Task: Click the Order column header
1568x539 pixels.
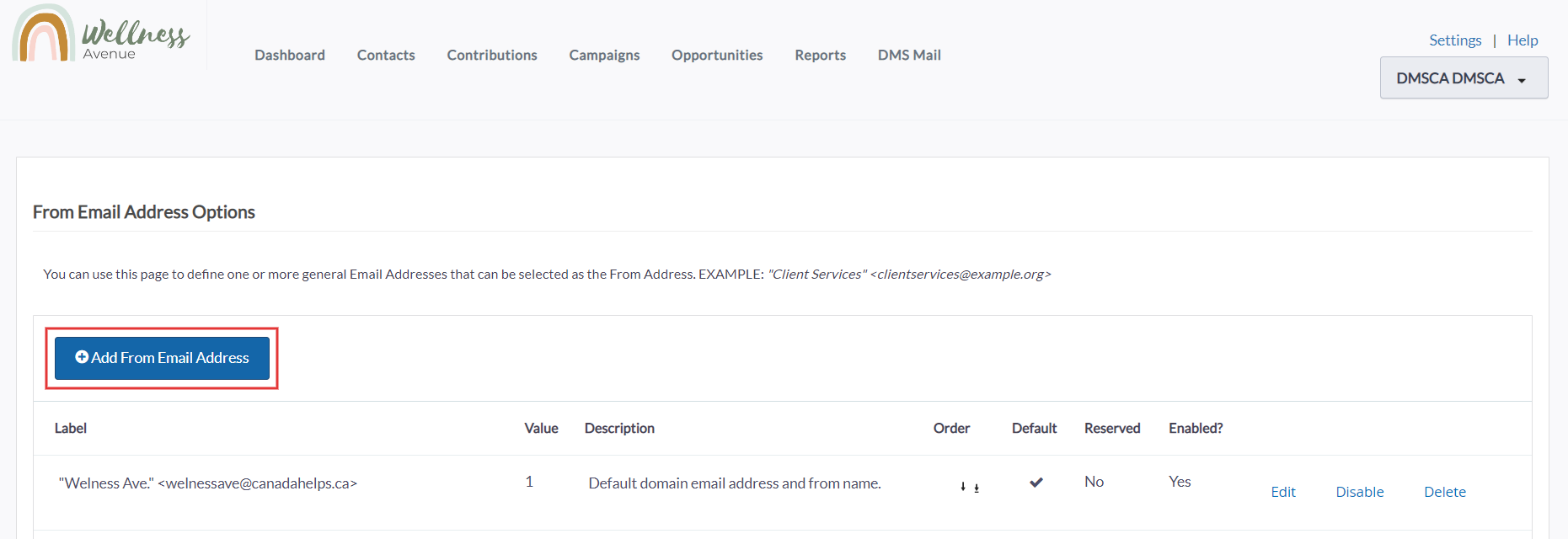Action: pyautogui.click(x=951, y=428)
